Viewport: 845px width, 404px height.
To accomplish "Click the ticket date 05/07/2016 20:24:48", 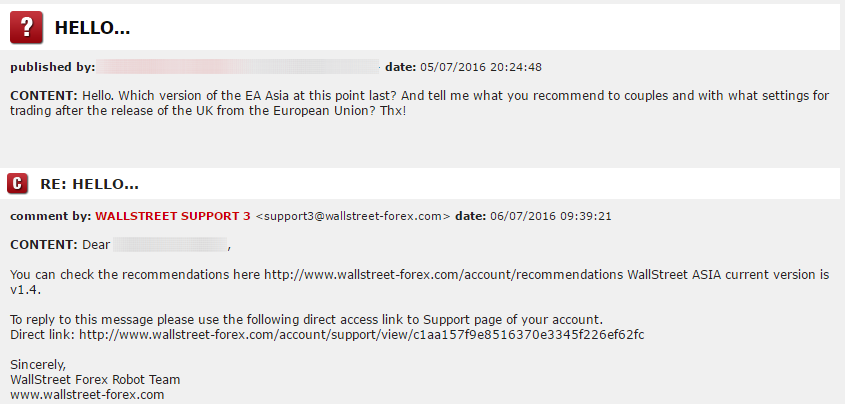I will pos(481,67).
